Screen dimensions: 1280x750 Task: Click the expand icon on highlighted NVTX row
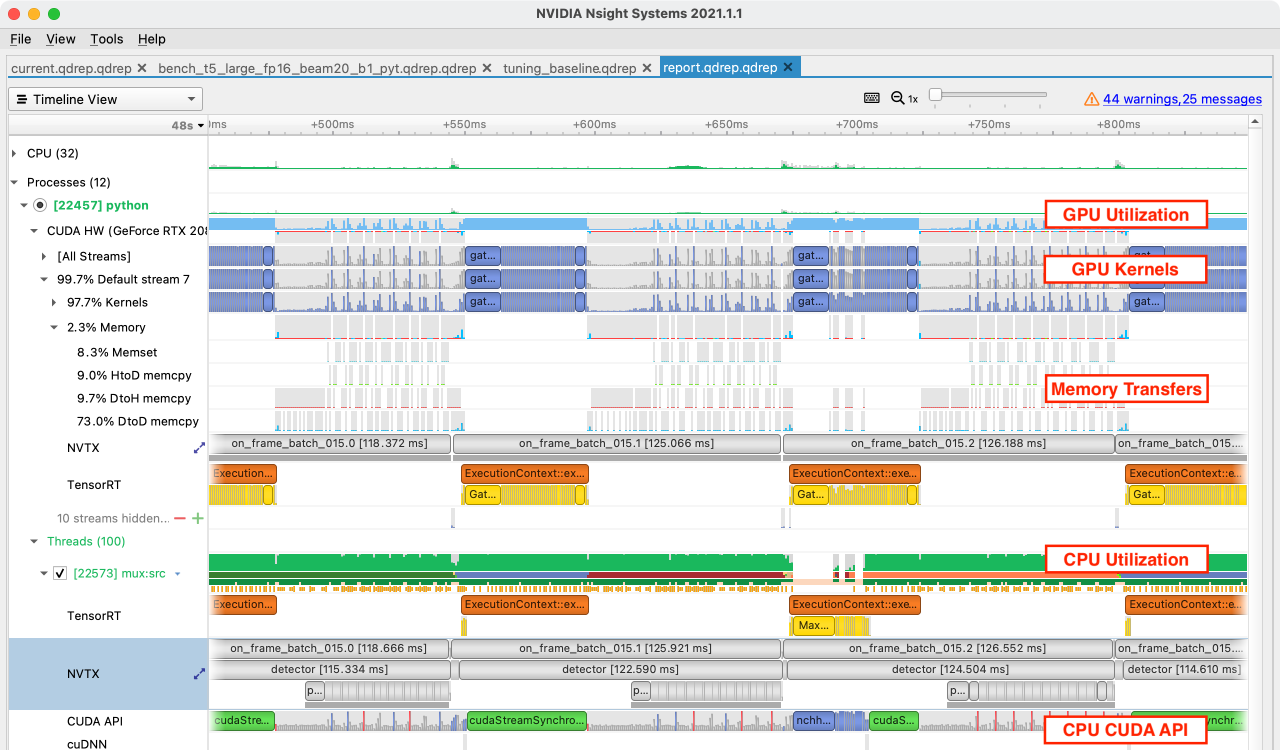click(x=198, y=674)
